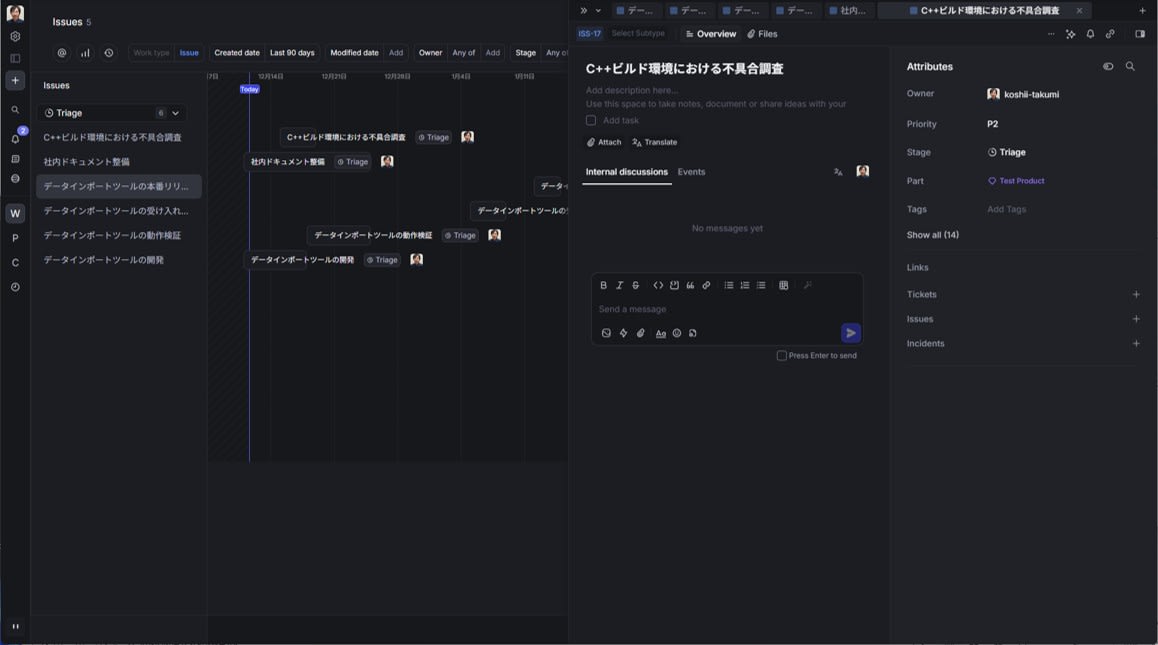Open search from the left sidebar

click(x=15, y=110)
